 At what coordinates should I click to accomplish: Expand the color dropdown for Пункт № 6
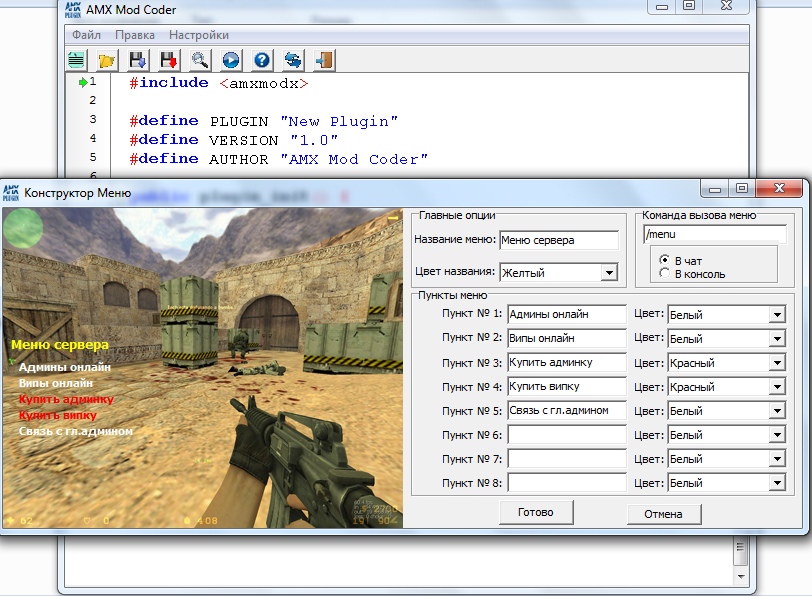click(776, 435)
